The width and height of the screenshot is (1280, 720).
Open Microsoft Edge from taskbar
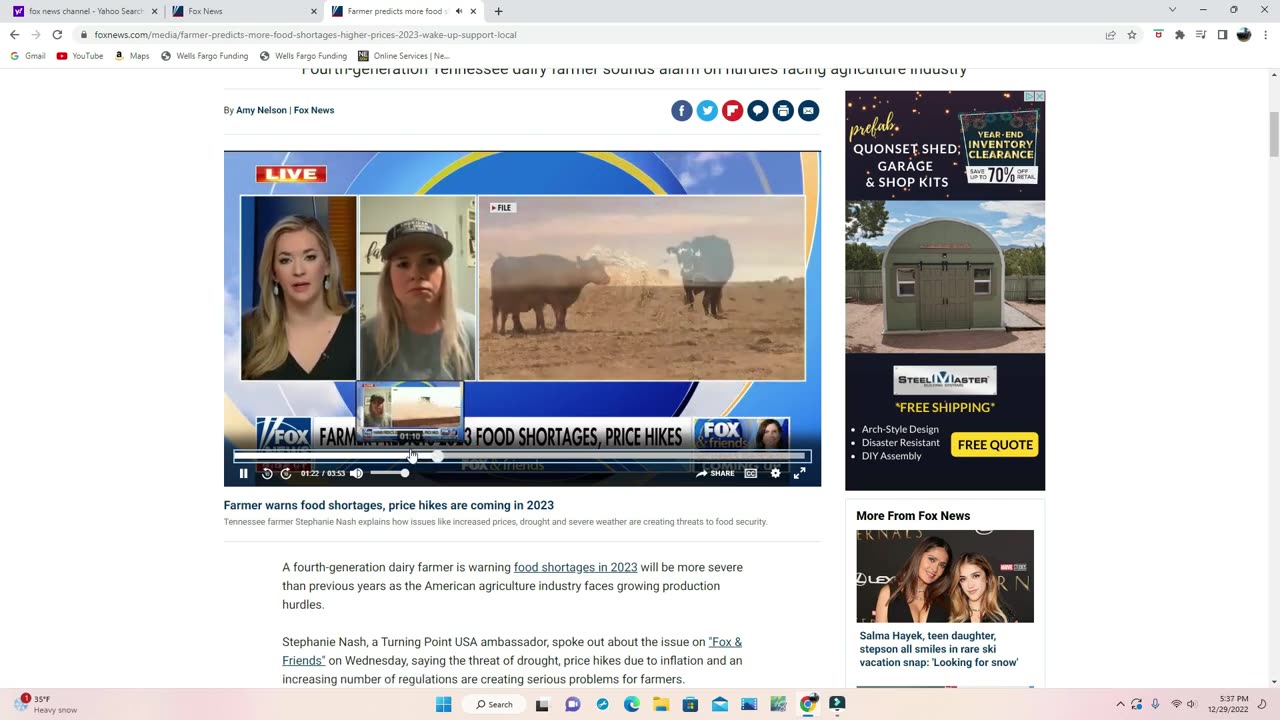coord(632,704)
